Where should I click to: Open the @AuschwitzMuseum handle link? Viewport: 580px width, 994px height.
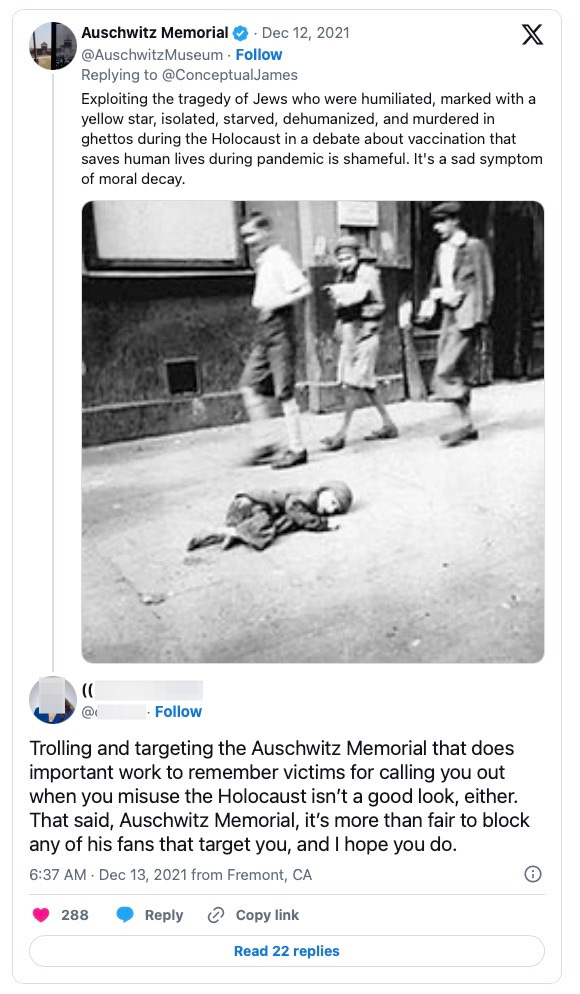(152, 55)
